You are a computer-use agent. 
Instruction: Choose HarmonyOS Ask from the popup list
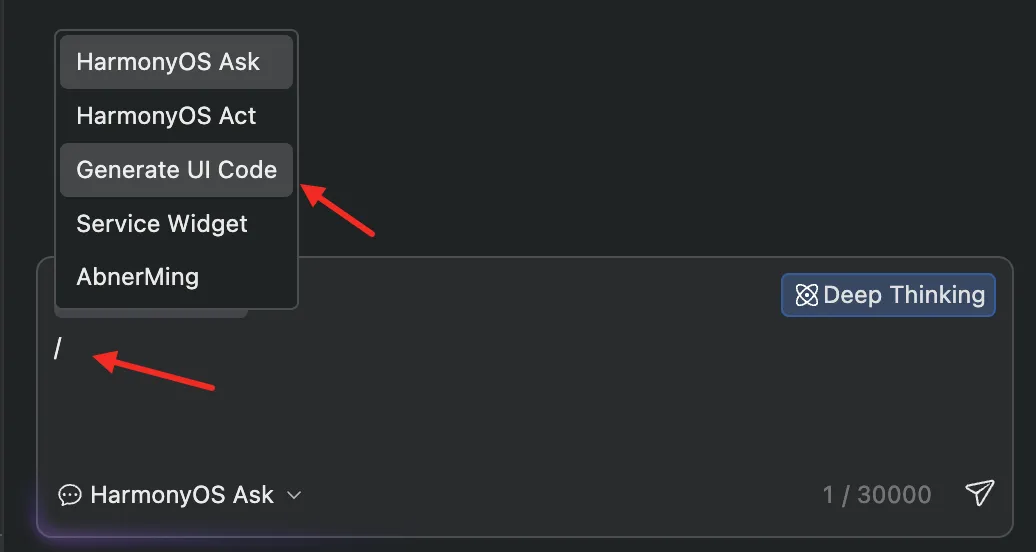pyautogui.click(x=176, y=61)
